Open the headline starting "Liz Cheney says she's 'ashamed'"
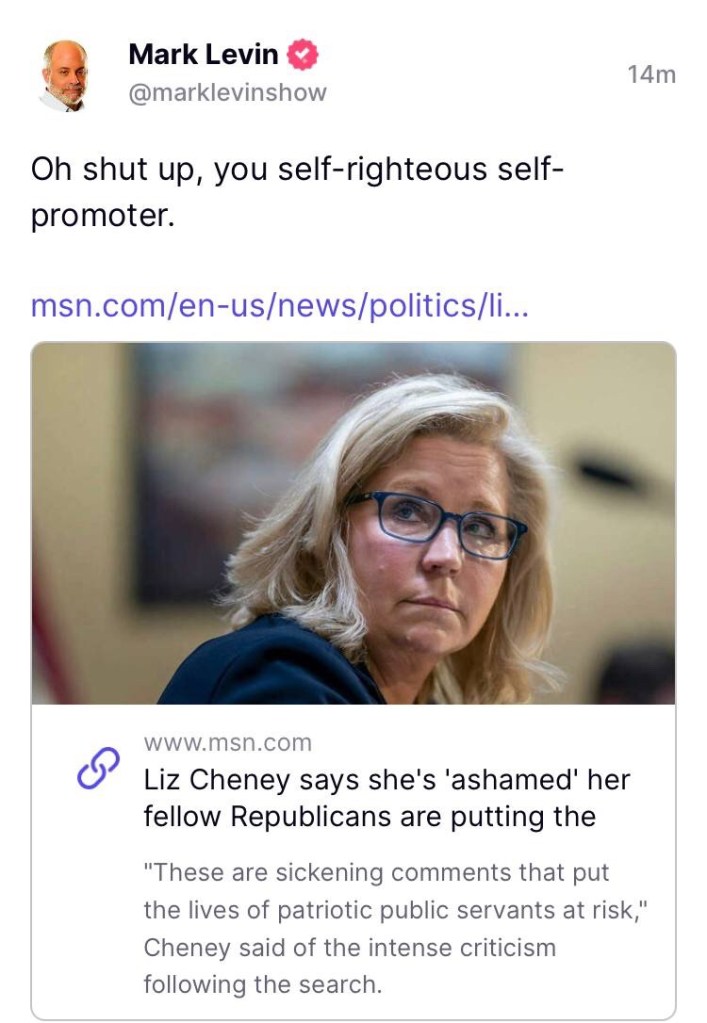The width and height of the screenshot is (707, 1023). click(x=387, y=780)
